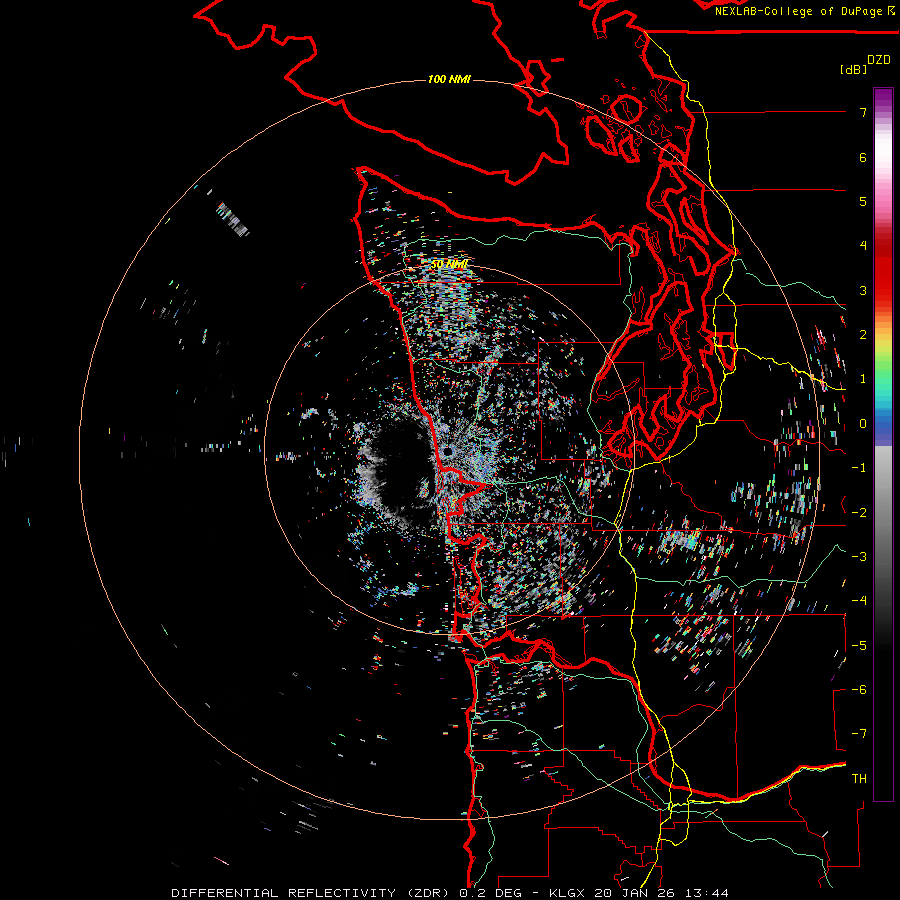The image size is (900, 900).
Task: Click the -5 value on color scale
Action: [859, 645]
